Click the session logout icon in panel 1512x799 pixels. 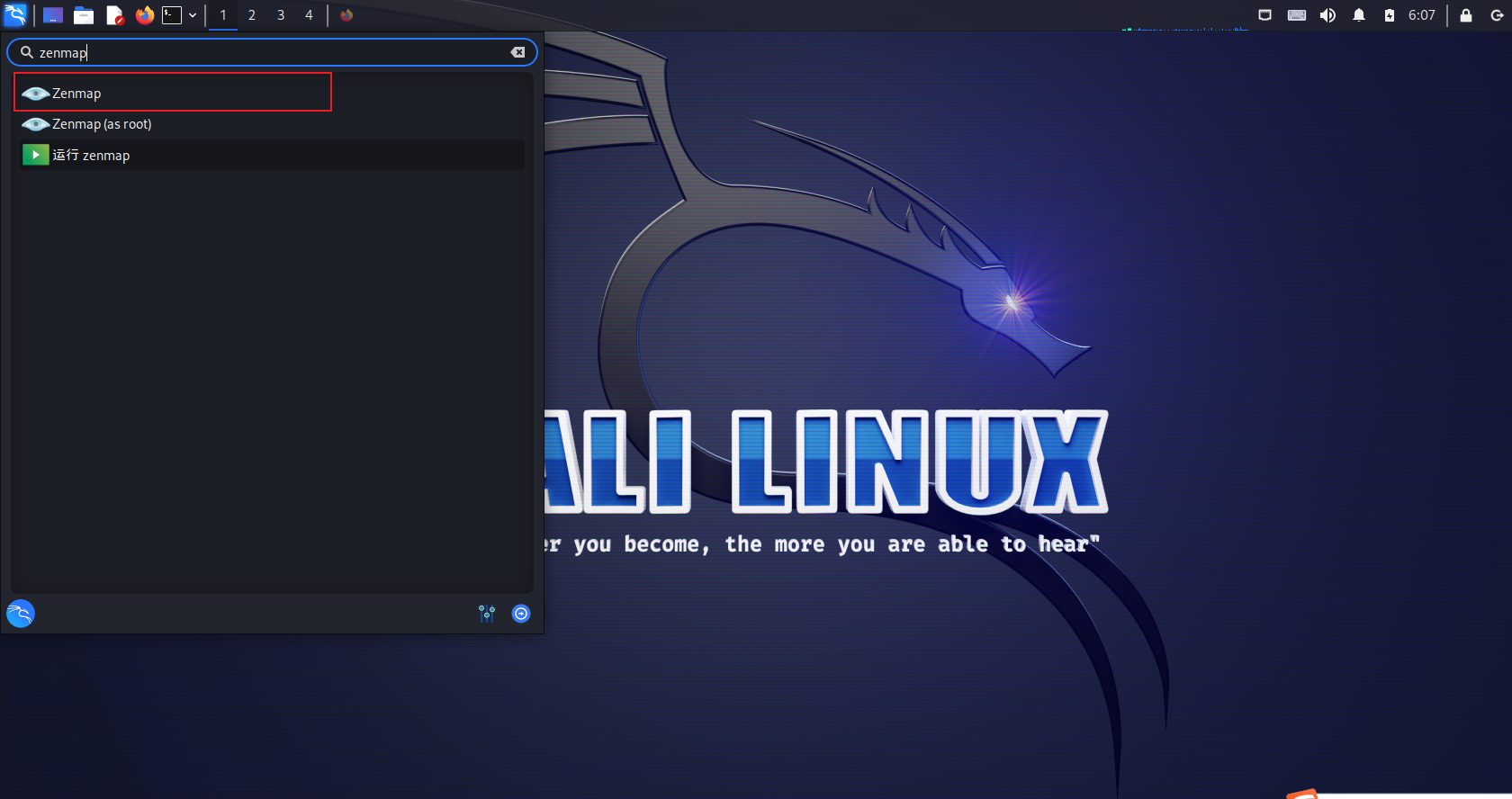click(x=1497, y=15)
